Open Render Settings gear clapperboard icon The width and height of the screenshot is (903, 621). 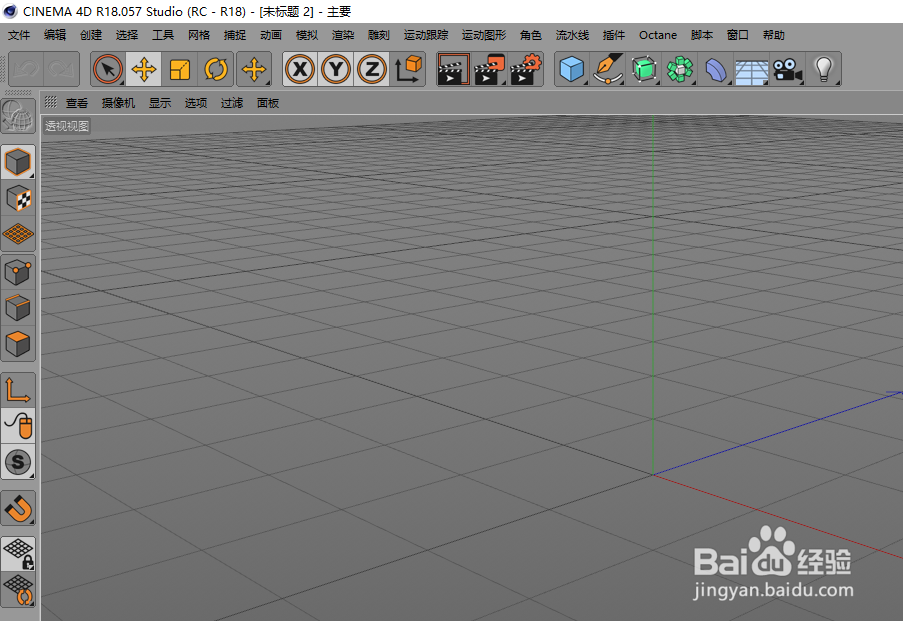click(526, 70)
